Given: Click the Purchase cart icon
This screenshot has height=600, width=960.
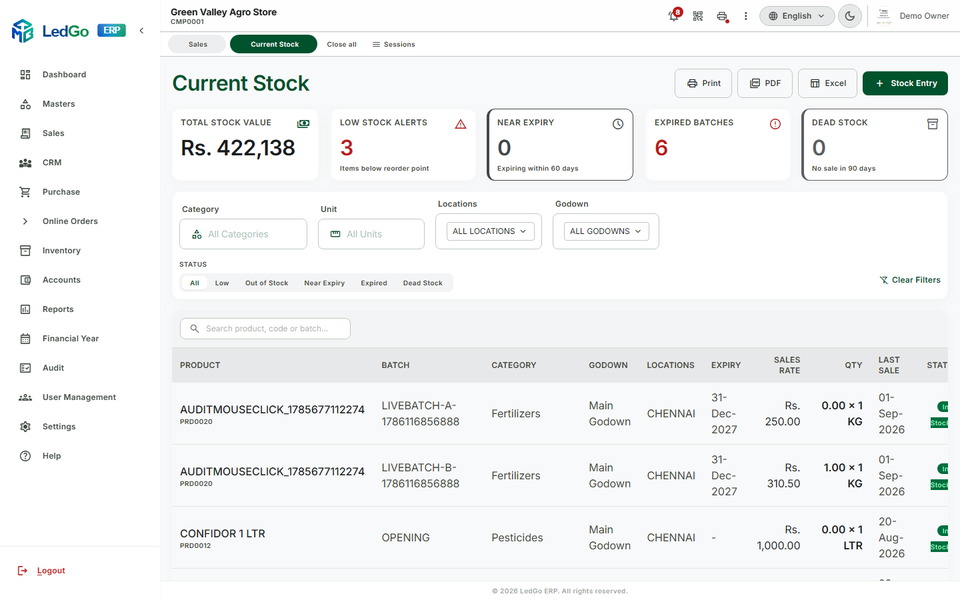Looking at the screenshot, I should 25,192.
